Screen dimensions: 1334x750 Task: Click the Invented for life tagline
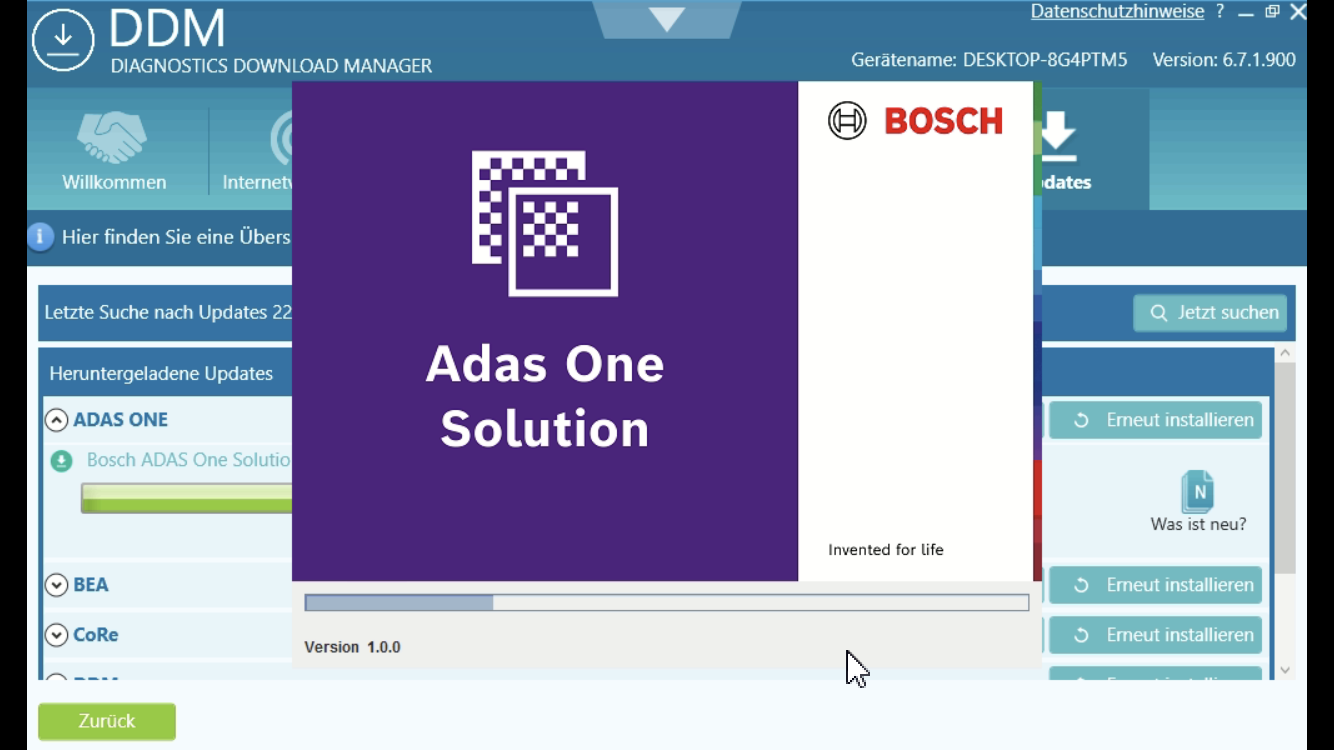point(886,550)
